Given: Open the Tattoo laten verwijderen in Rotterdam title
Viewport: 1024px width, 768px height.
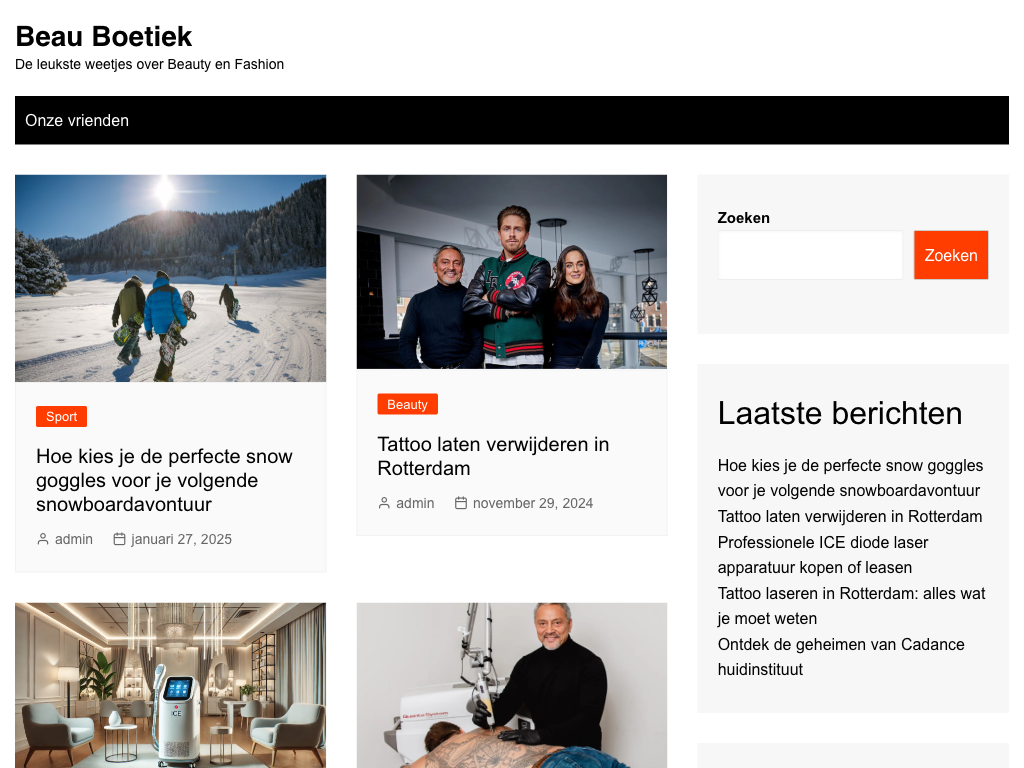Looking at the screenshot, I should click(x=494, y=456).
